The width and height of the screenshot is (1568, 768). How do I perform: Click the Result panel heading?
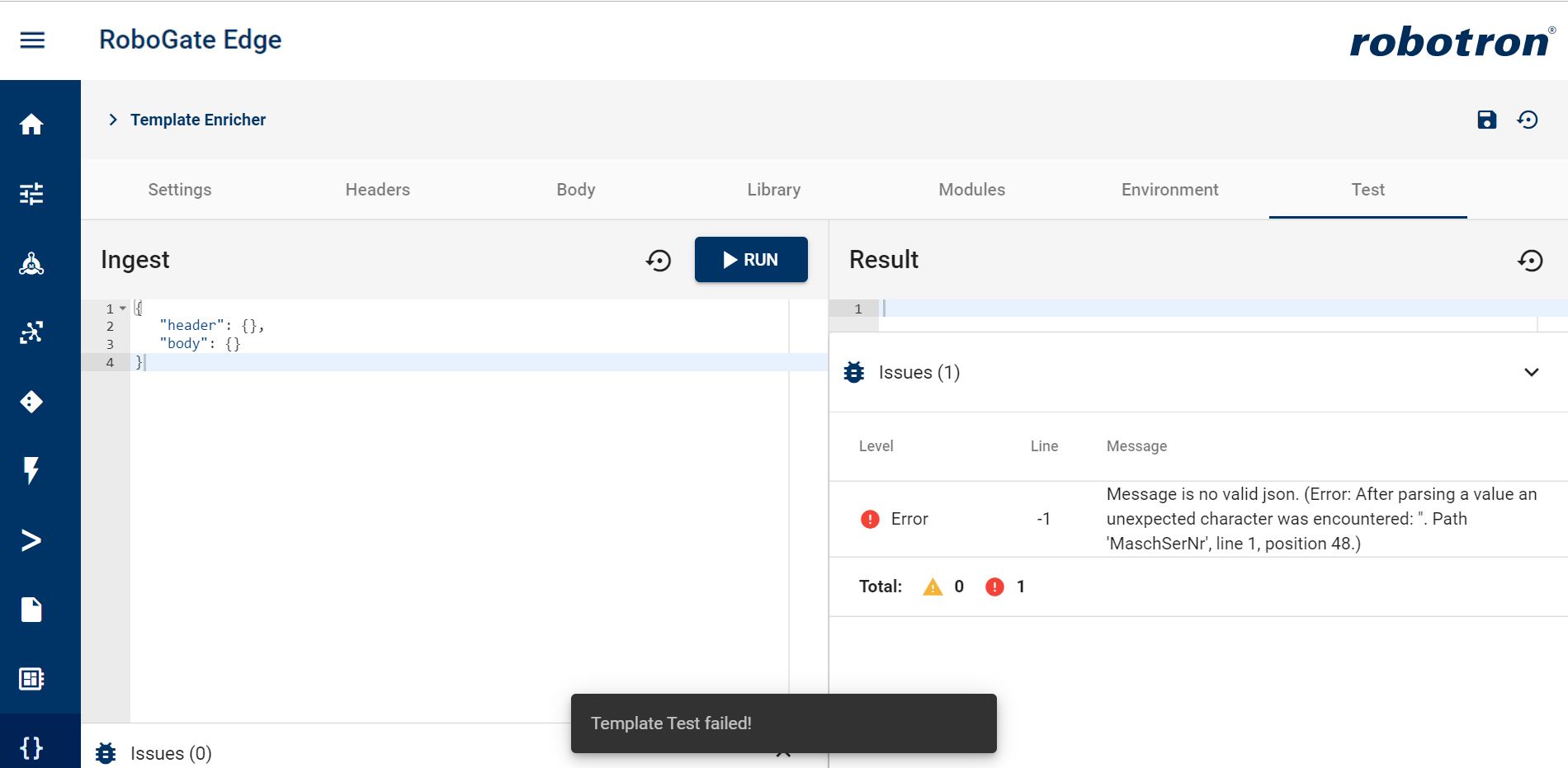884,260
